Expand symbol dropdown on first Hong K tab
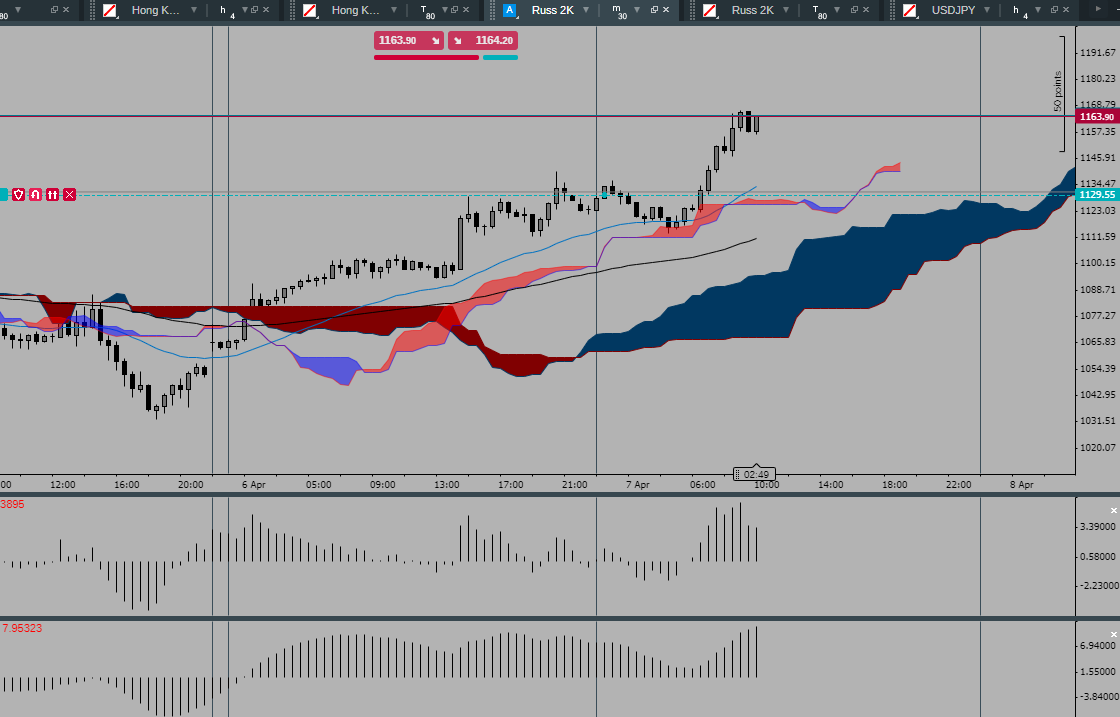This screenshot has height=717, width=1120. click(x=194, y=10)
